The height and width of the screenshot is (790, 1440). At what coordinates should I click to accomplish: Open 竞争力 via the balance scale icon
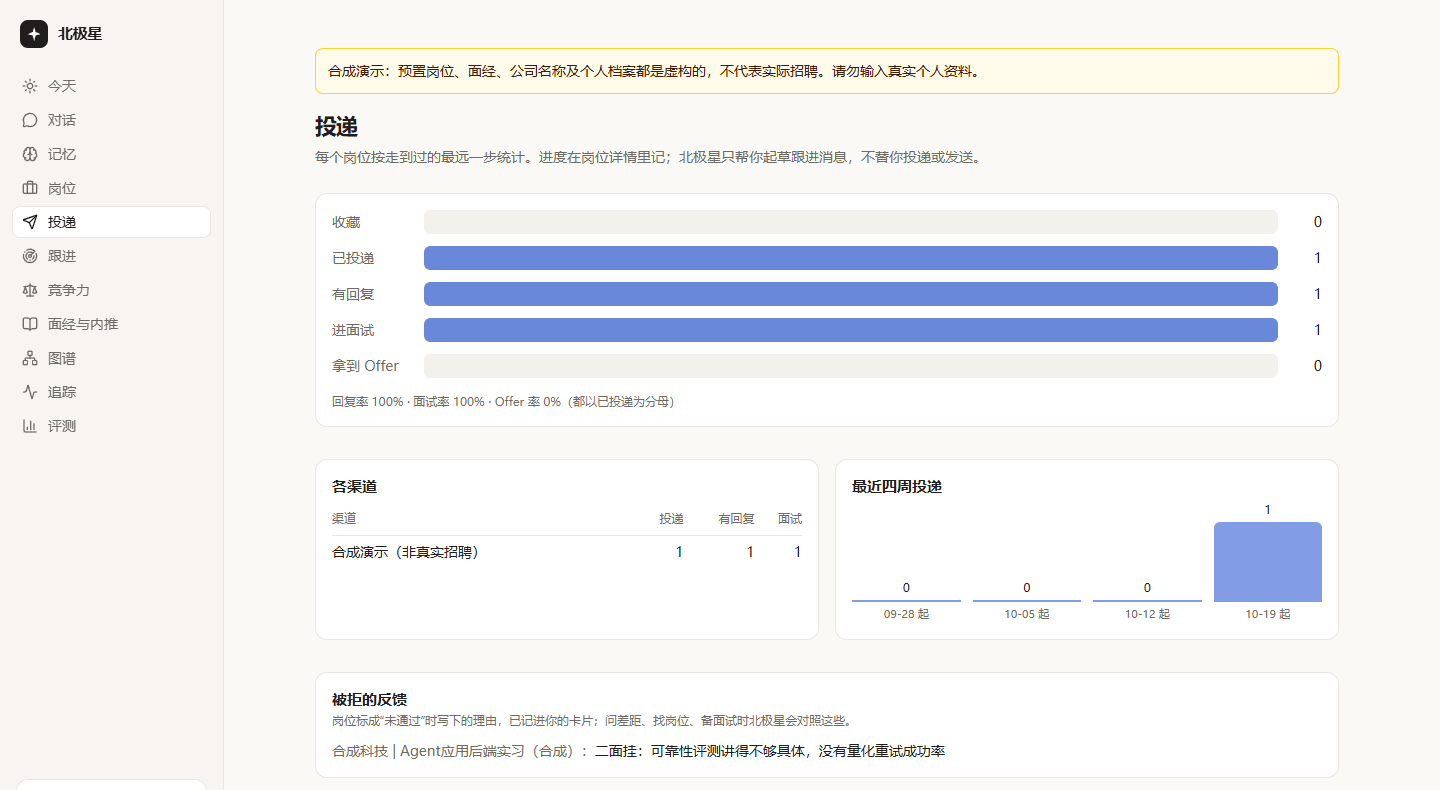point(30,290)
